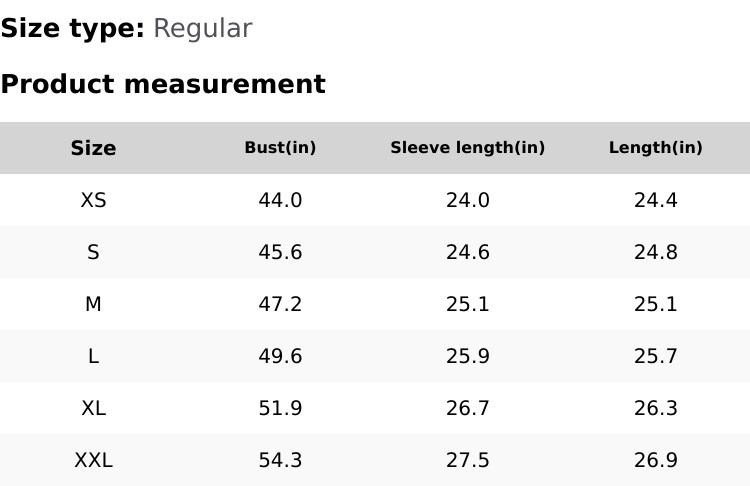Image resolution: width=750 pixels, height=486 pixels.
Task: Click the Sleeve length(in) column header
Action: coord(467,148)
